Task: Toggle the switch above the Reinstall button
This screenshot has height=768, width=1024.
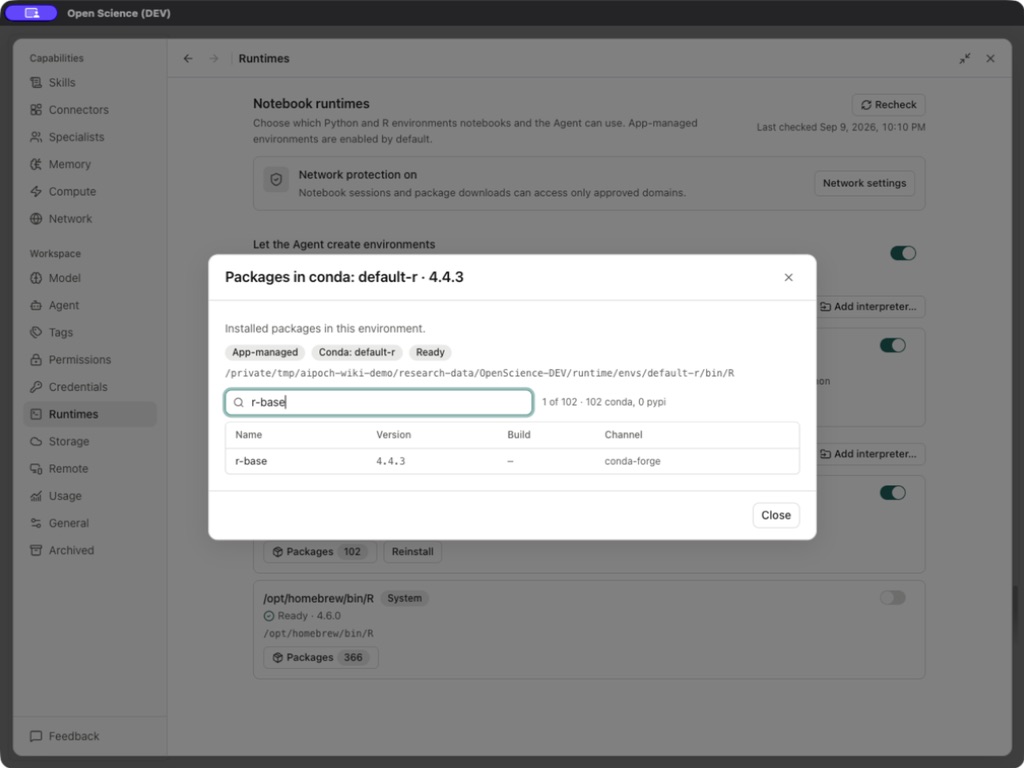Action: (x=893, y=493)
